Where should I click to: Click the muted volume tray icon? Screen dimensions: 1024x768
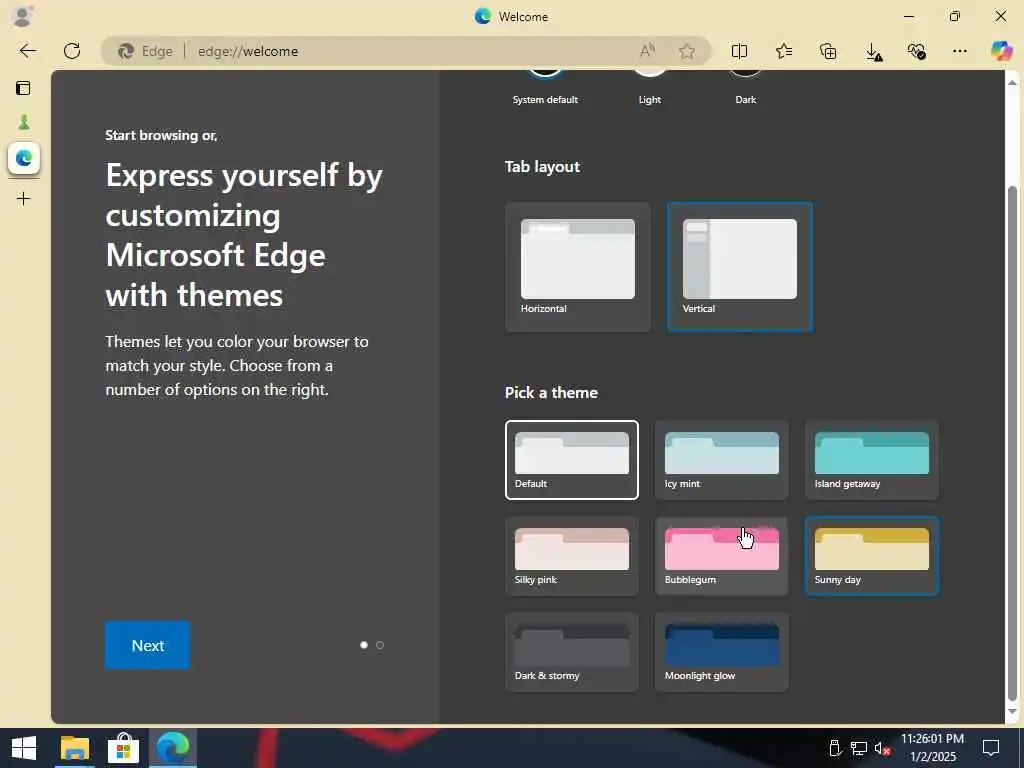click(883, 748)
